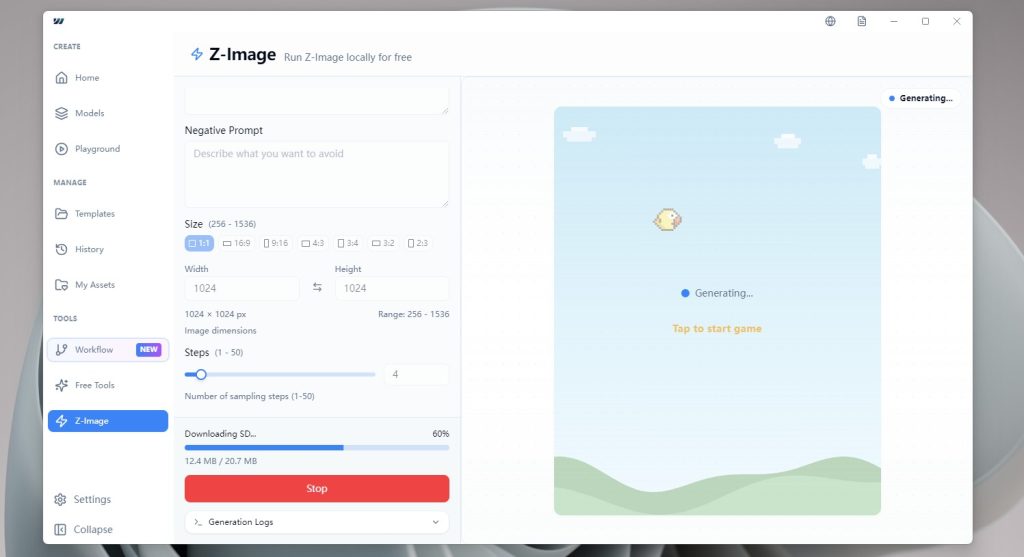Click the globe language icon
Screen dimensions: 1024x557
coord(830,21)
